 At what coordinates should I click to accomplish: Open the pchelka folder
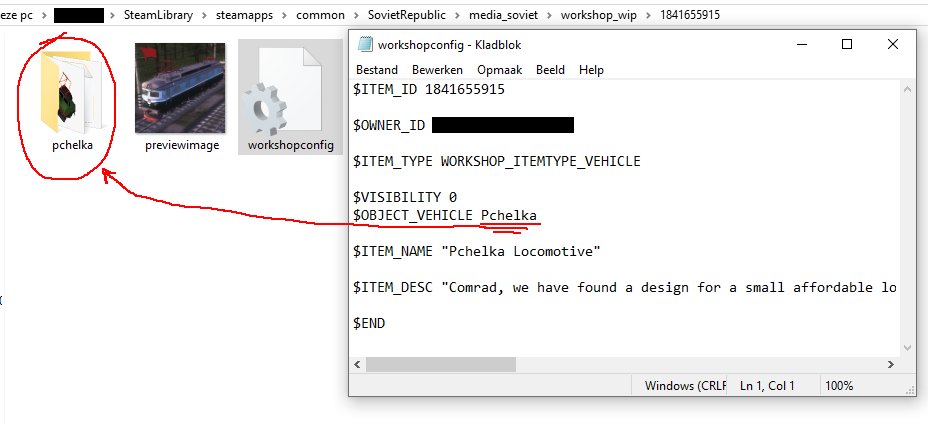69,95
